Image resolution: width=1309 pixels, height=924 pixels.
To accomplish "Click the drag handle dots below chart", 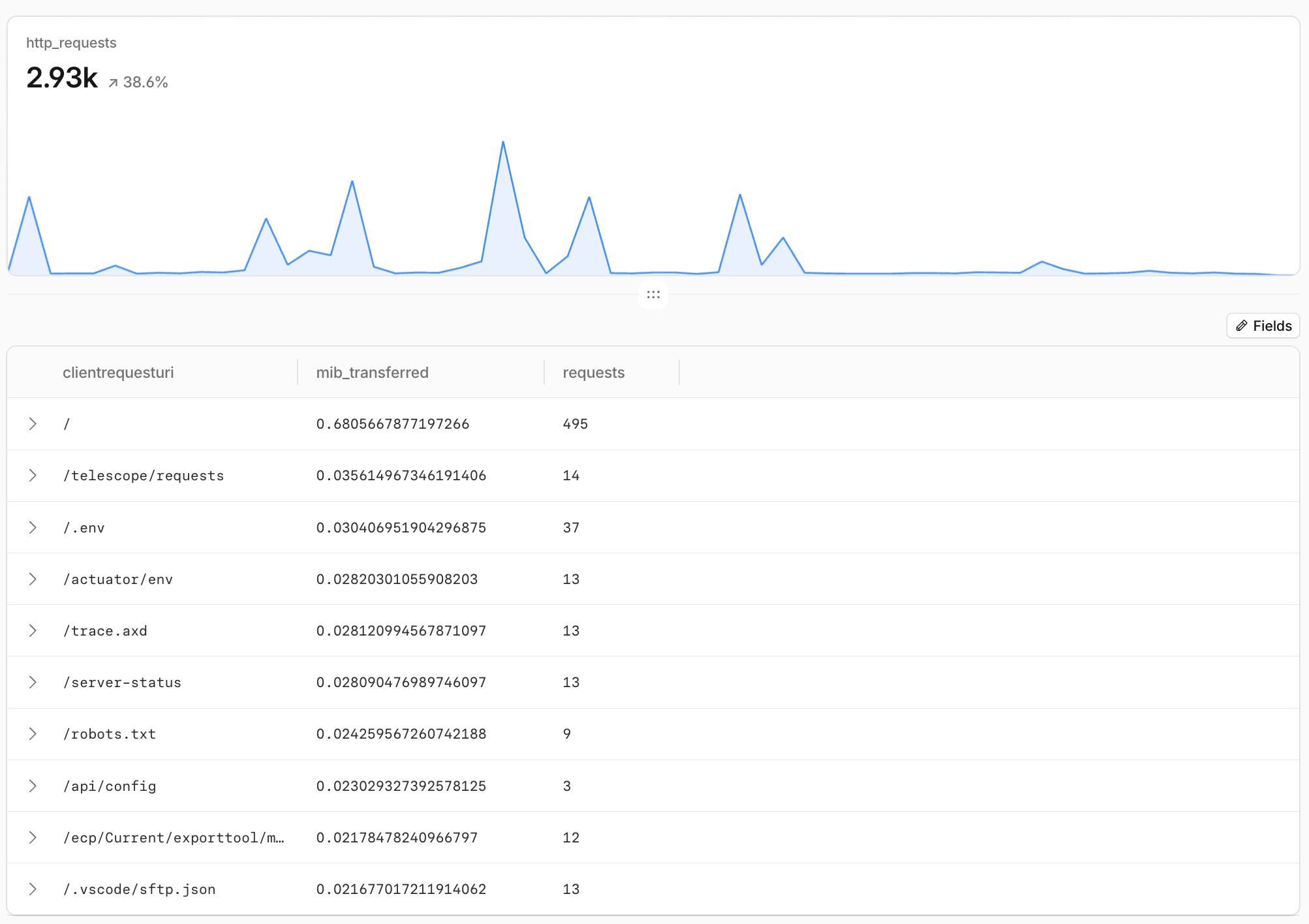I will click(653, 295).
